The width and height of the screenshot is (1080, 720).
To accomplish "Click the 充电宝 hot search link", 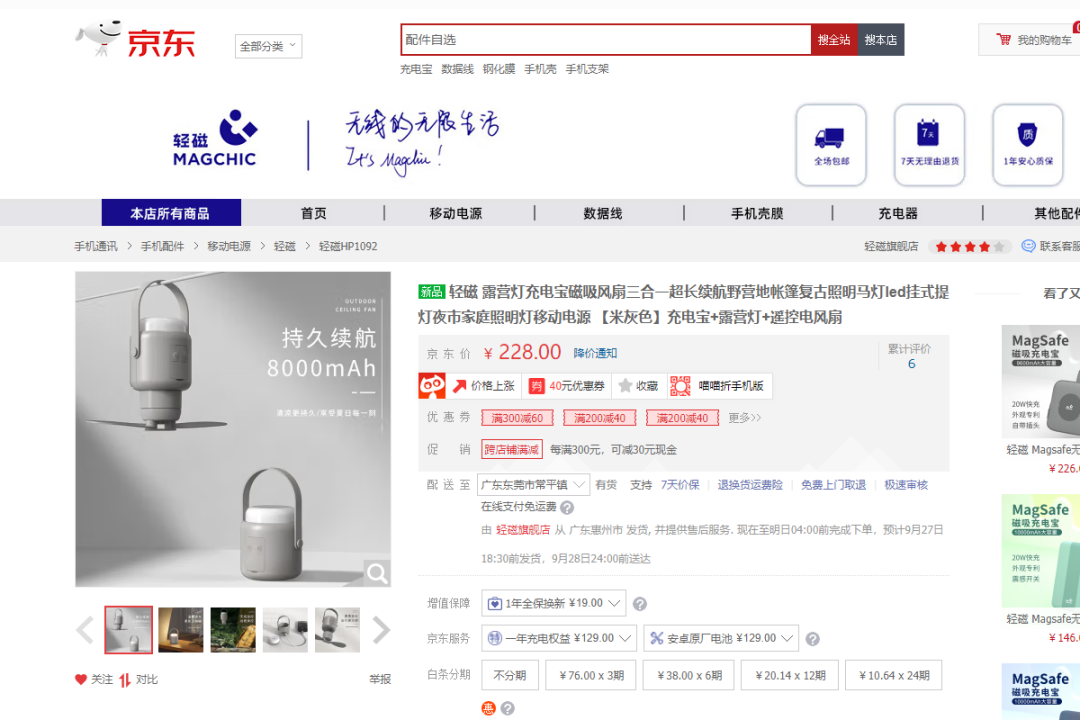I will 416,69.
